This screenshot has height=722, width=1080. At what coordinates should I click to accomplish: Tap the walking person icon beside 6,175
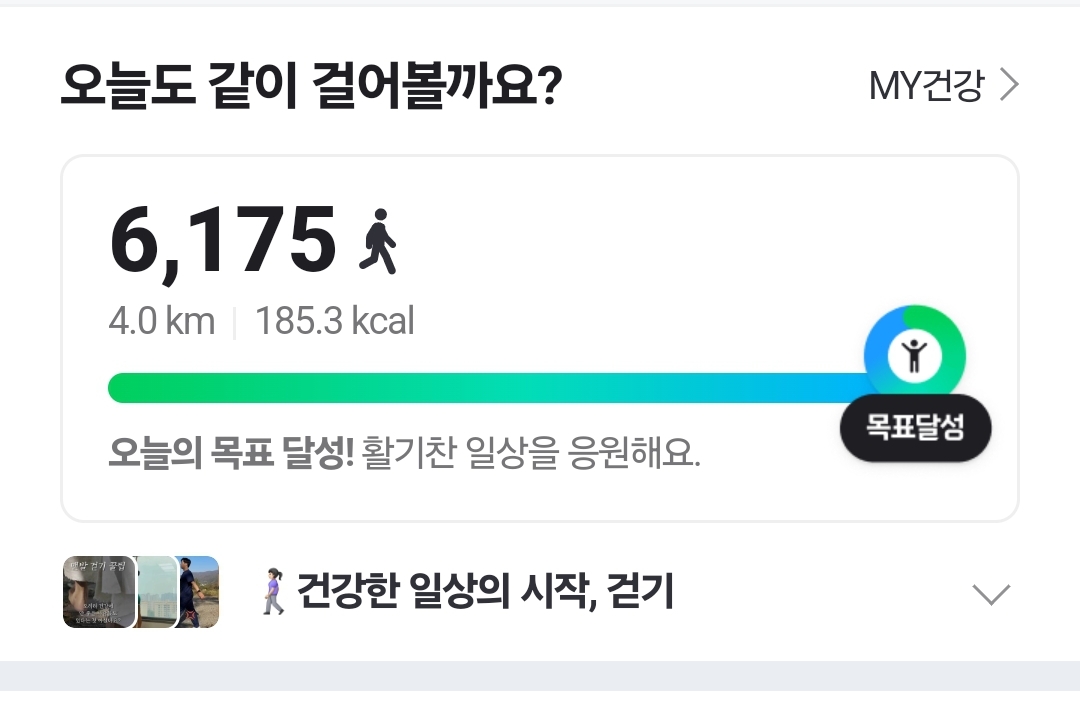pos(379,241)
